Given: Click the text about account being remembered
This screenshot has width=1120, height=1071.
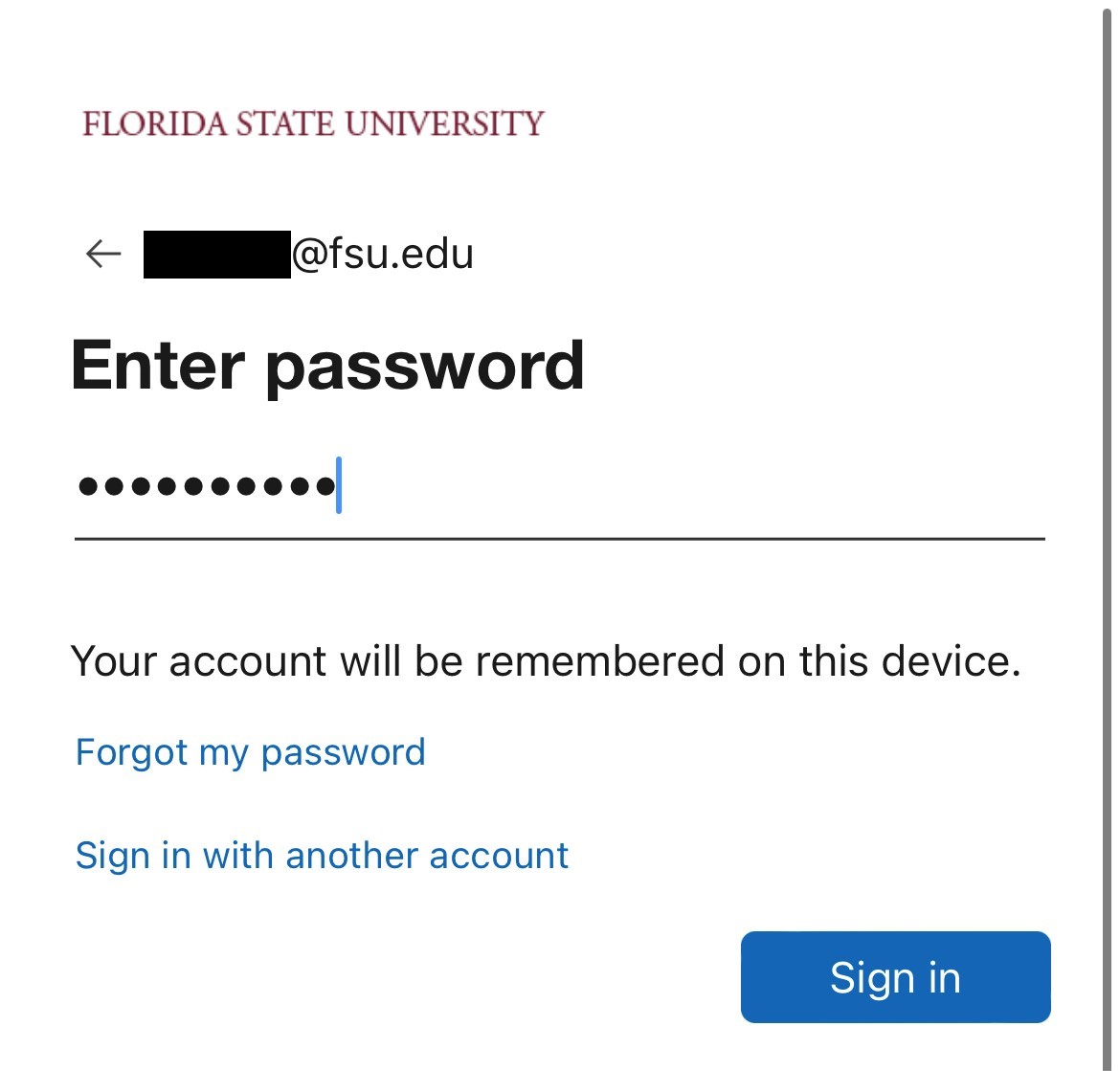Looking at the screenshot, I should (x=547, y=660).
